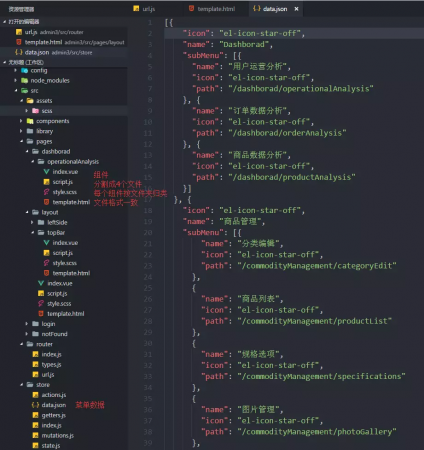This screenshot has height=450, width=424.
Task: Click the config folder icon
Action: (24, 70)
